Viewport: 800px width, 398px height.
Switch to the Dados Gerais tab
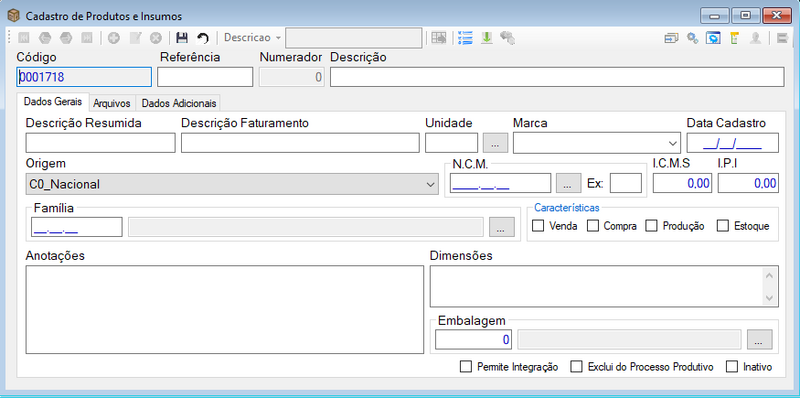(x=53, y=102)
